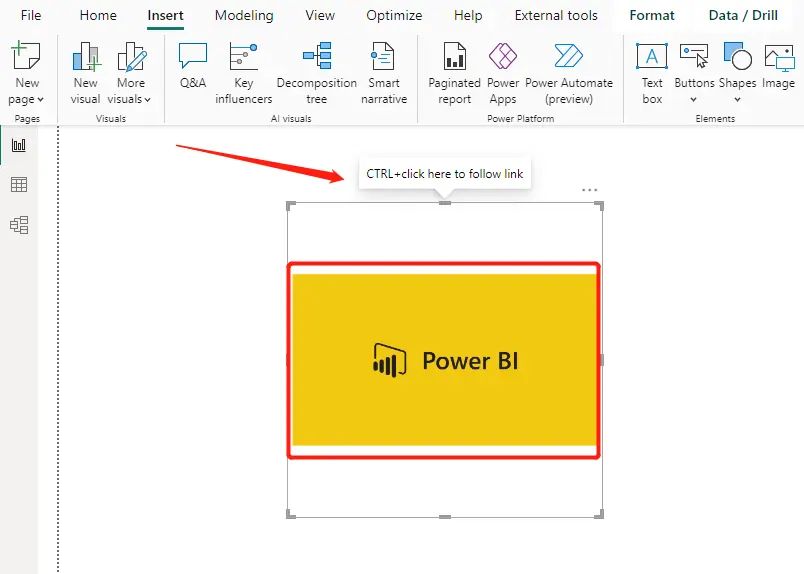
Task: Insert Power Automate (preview) visual
Action: coord(569,73)
